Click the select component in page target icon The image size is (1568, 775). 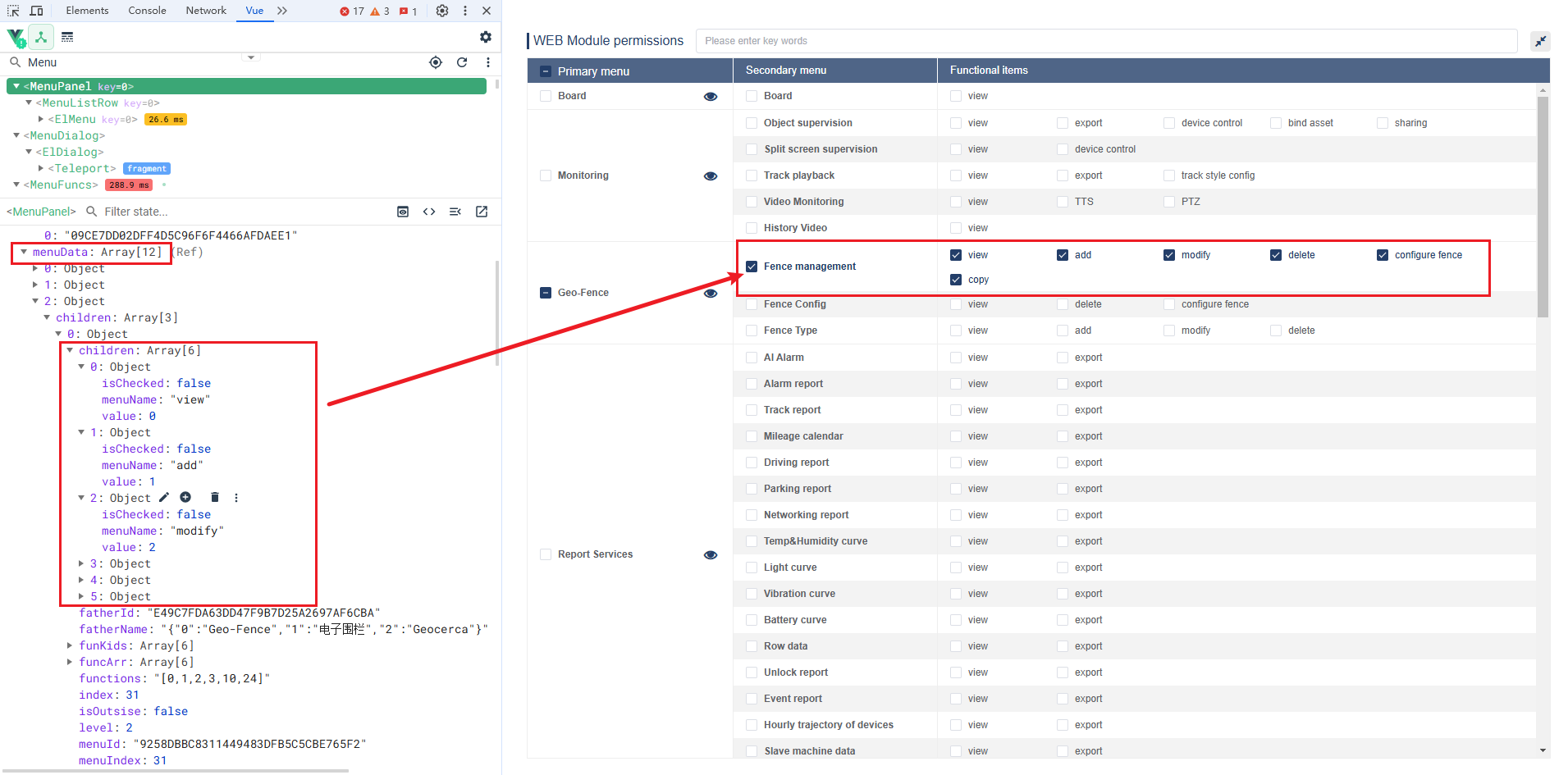(436, 62)
